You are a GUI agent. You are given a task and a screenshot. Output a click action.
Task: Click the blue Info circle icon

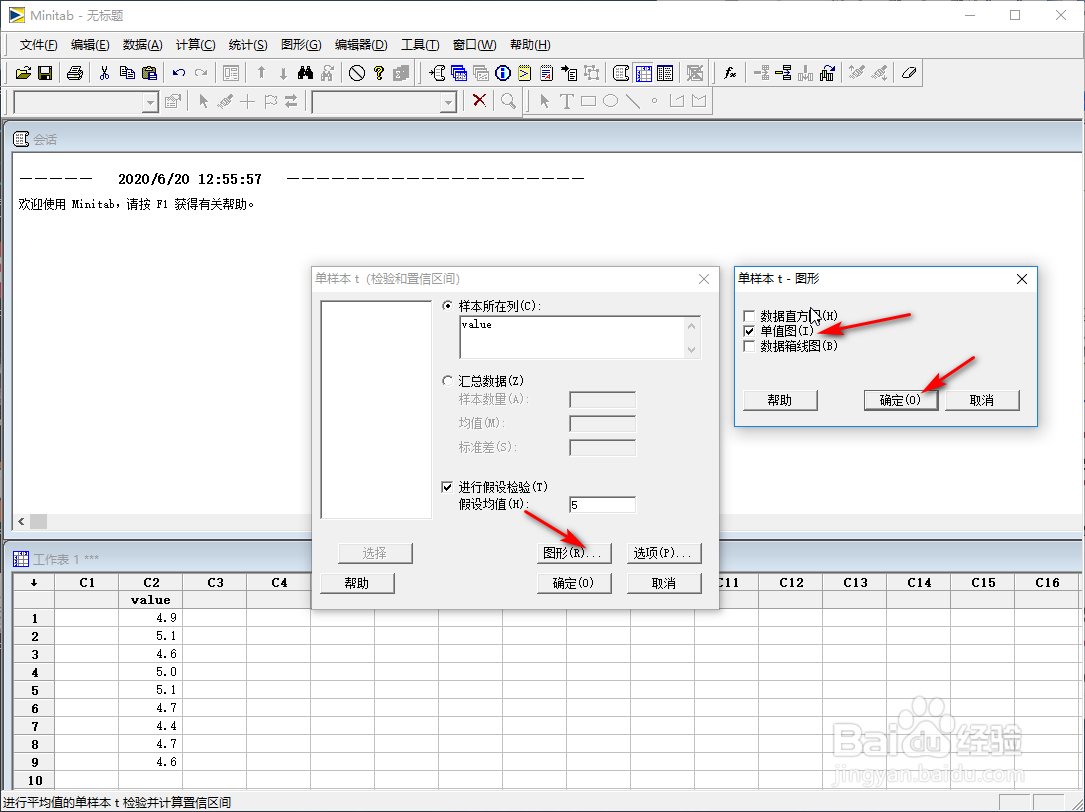tap(503, 73)
